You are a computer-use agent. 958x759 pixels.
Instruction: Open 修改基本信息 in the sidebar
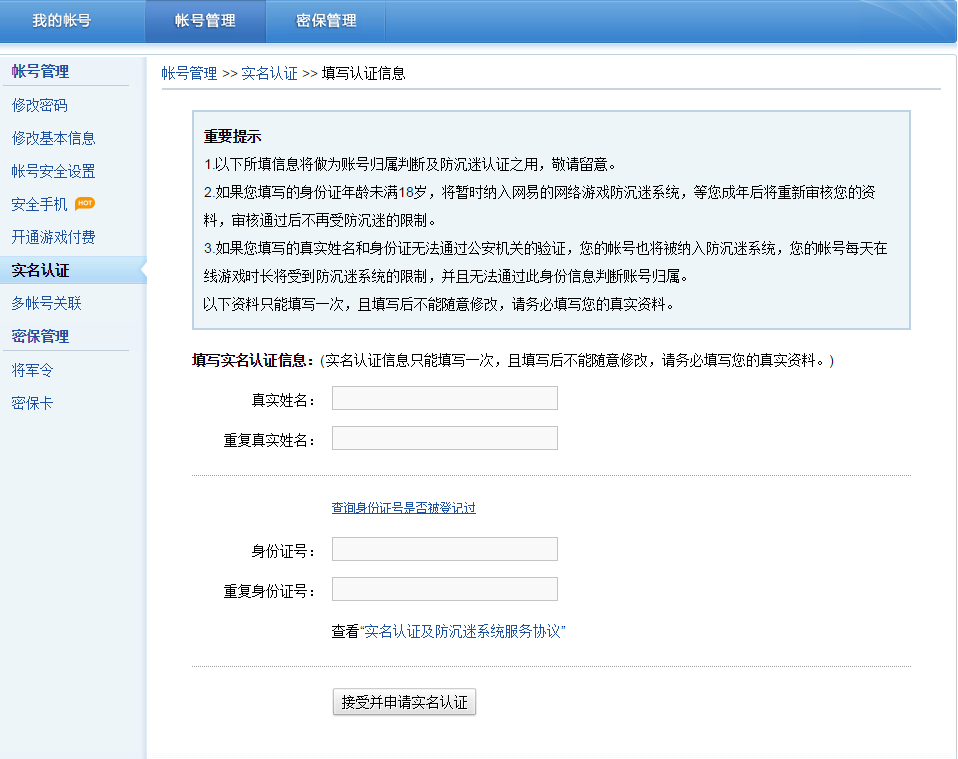pyautogui.click(x=54, y=138)
